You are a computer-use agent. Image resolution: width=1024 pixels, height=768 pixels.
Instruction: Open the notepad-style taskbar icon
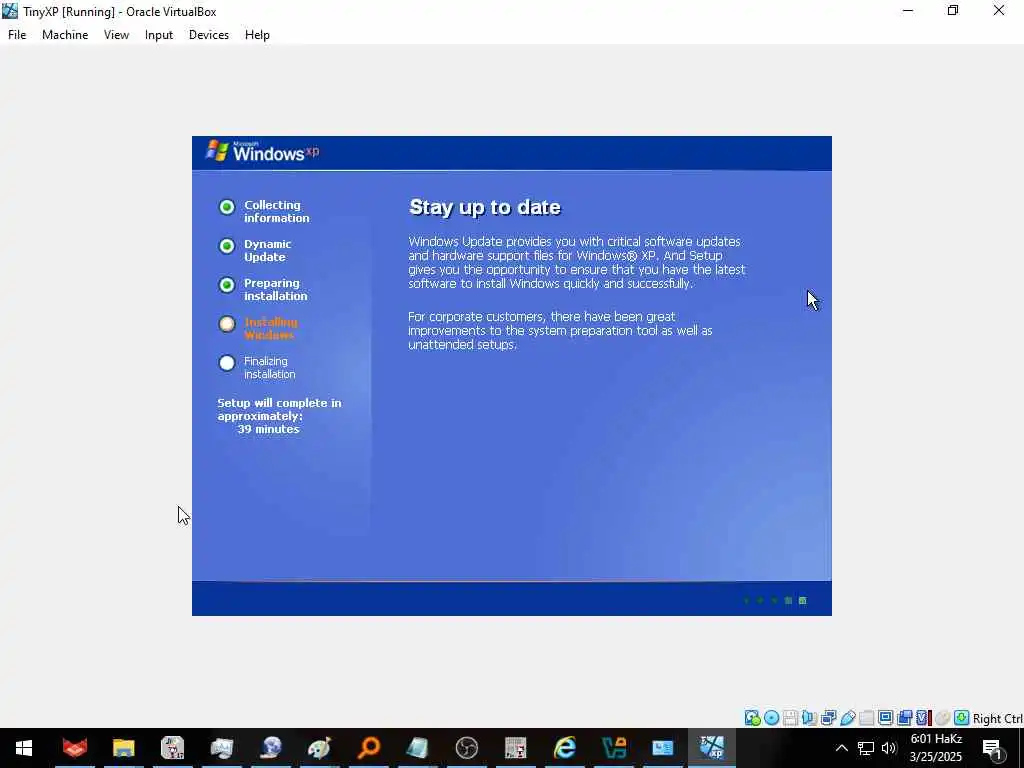(x=418, y=748)
